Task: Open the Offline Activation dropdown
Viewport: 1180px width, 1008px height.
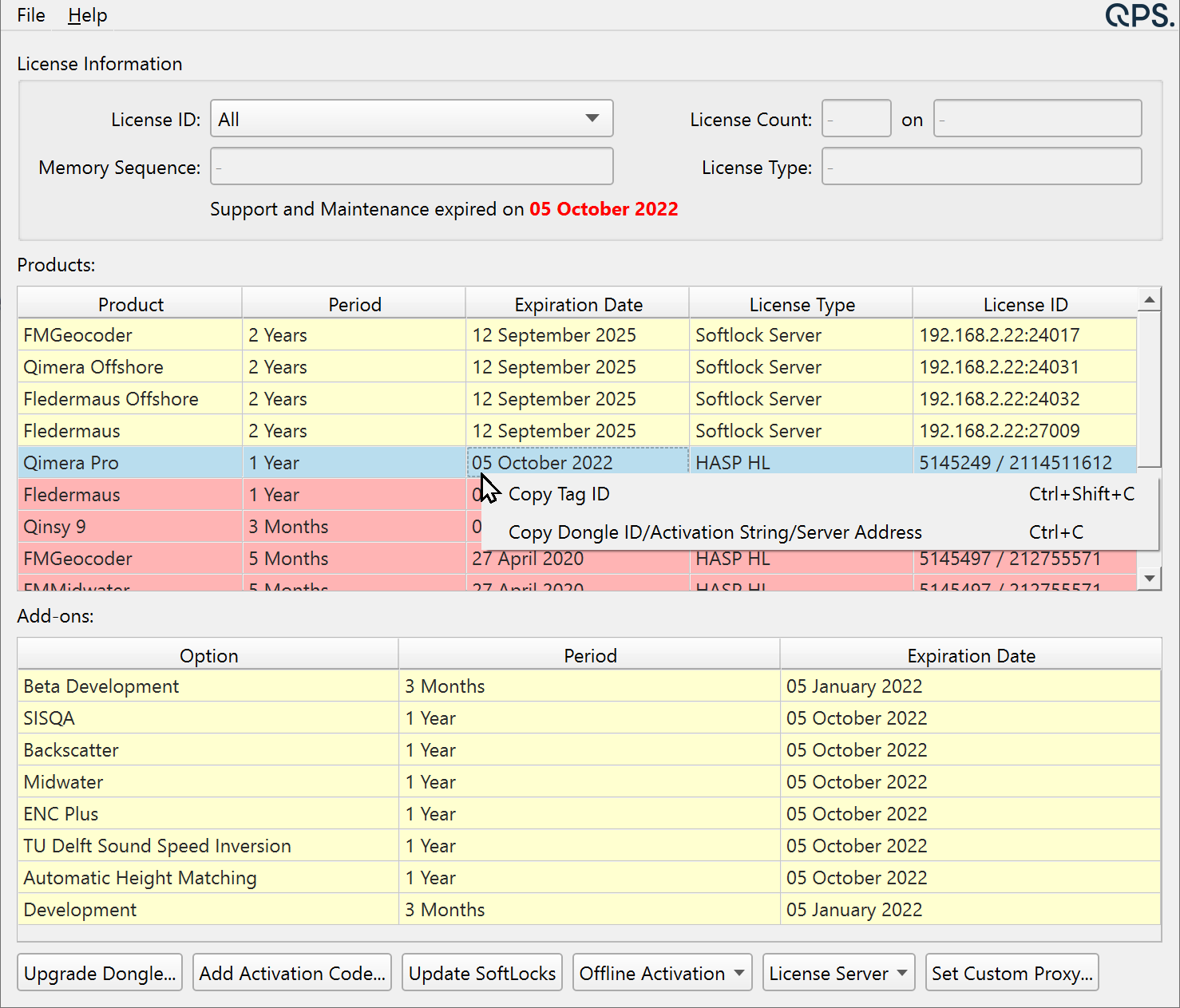Action: (x=662, y=973)
